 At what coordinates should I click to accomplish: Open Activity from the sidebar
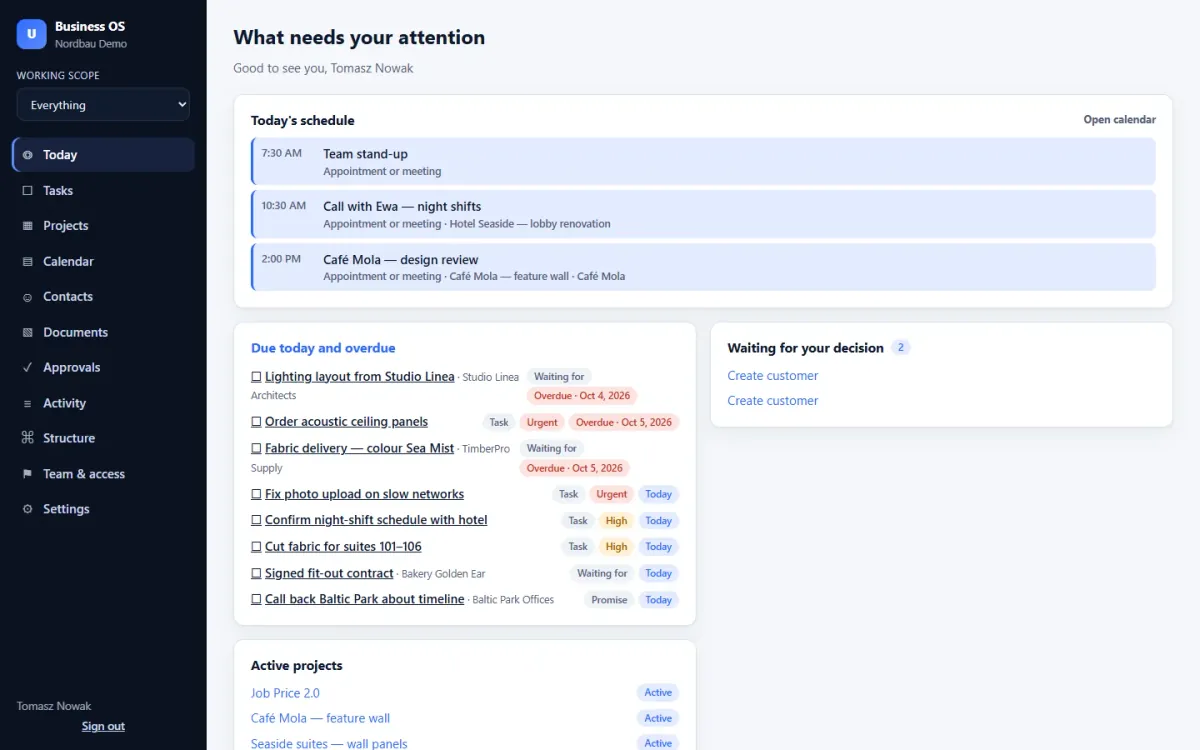click(x=103, y=403)
